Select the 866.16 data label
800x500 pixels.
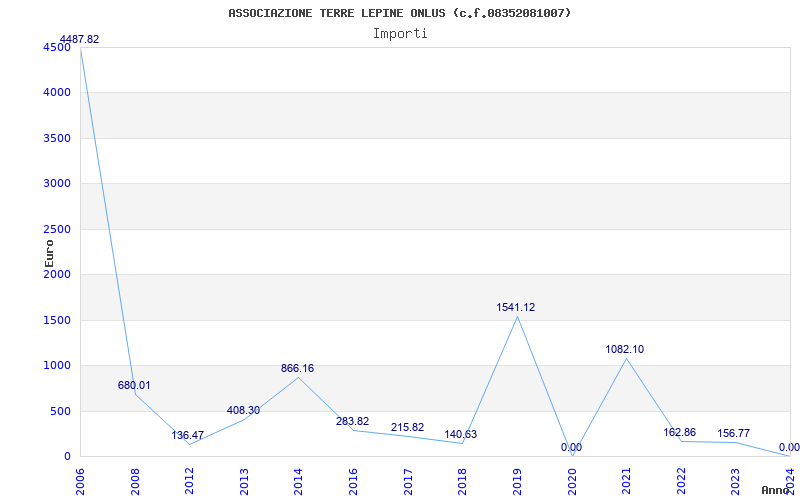point(297,368)
